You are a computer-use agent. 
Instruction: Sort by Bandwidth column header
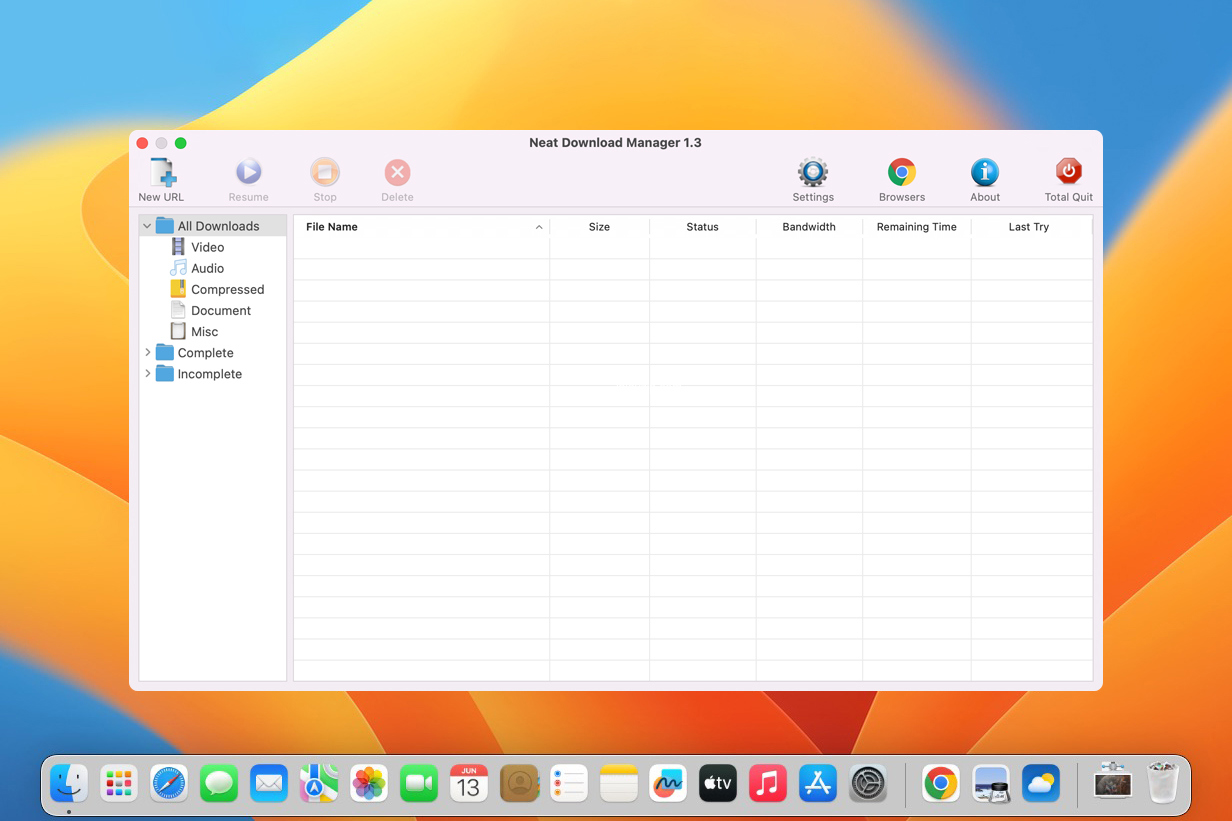(x=809, y=227)
